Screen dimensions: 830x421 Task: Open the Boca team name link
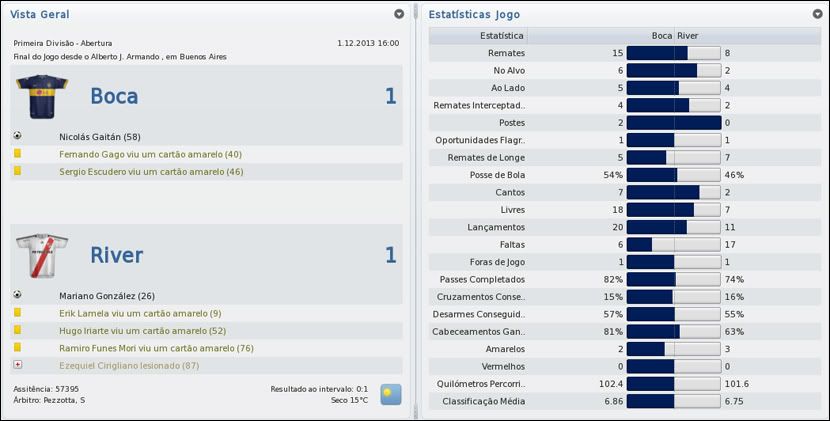[x=114, y=97]
